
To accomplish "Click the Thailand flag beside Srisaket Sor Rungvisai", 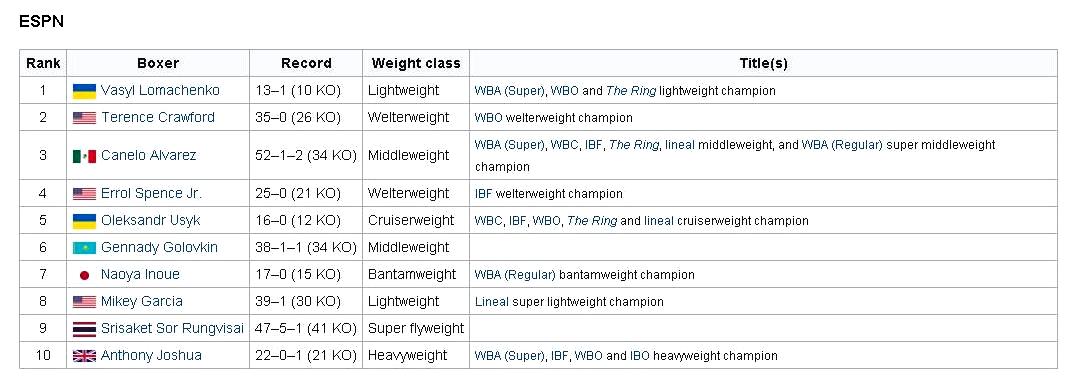I will pyautogui.click(x=85, y=329).
